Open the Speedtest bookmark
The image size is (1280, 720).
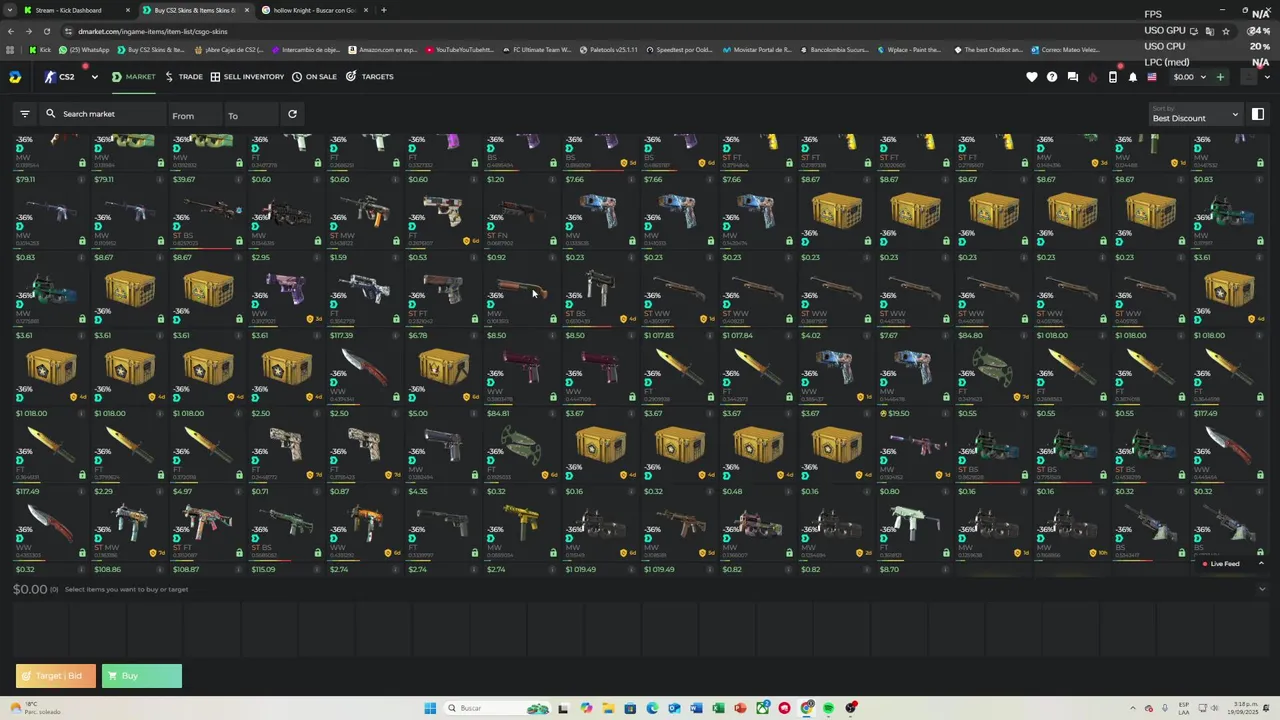click(680, 49)
